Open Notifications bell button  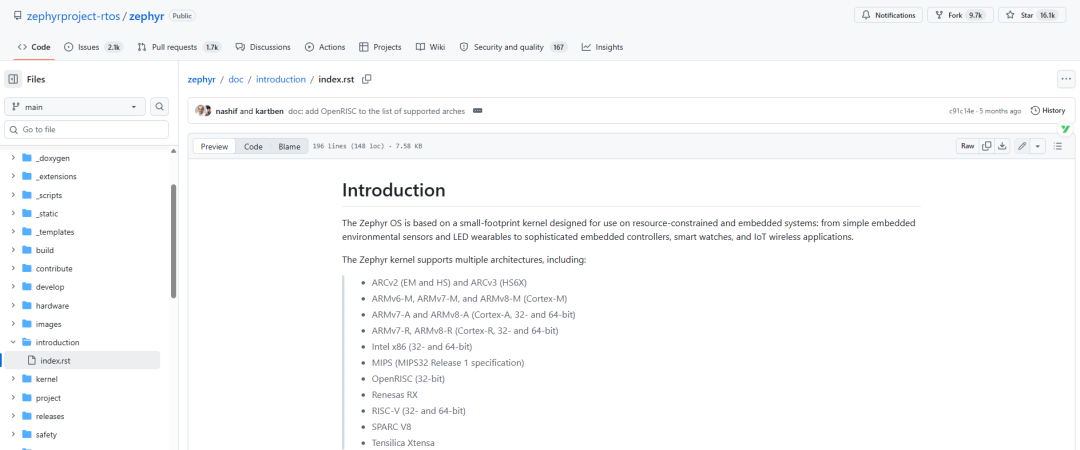pos(889,15)
